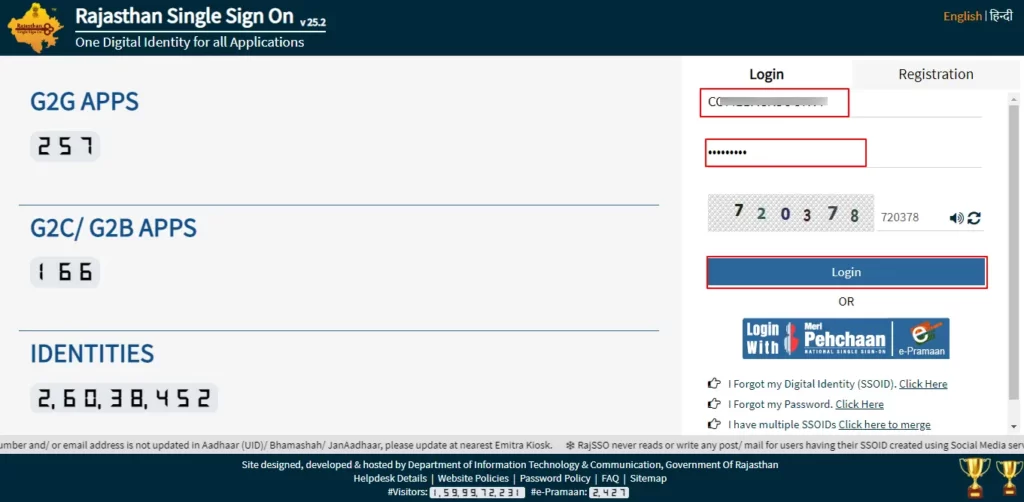Open the FAQ footer link
The width and height of the screenshot is (1024, 502).
(x=610, y=478)
